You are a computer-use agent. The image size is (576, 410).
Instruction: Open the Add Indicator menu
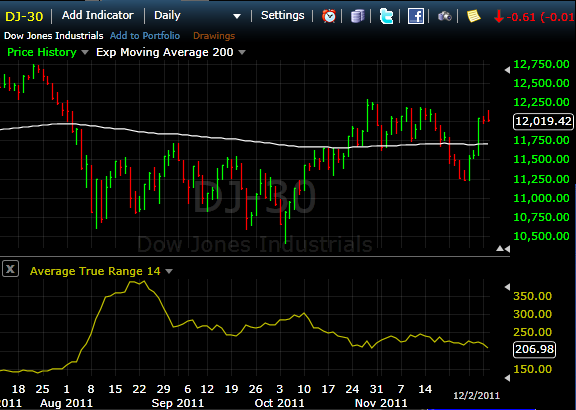click(x=98, y=15)
